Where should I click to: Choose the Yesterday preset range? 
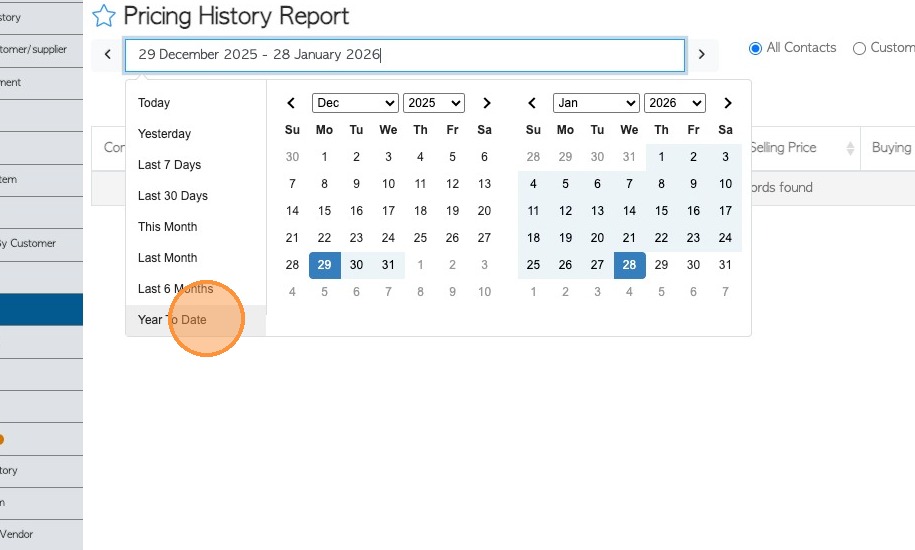coord(195,134)
